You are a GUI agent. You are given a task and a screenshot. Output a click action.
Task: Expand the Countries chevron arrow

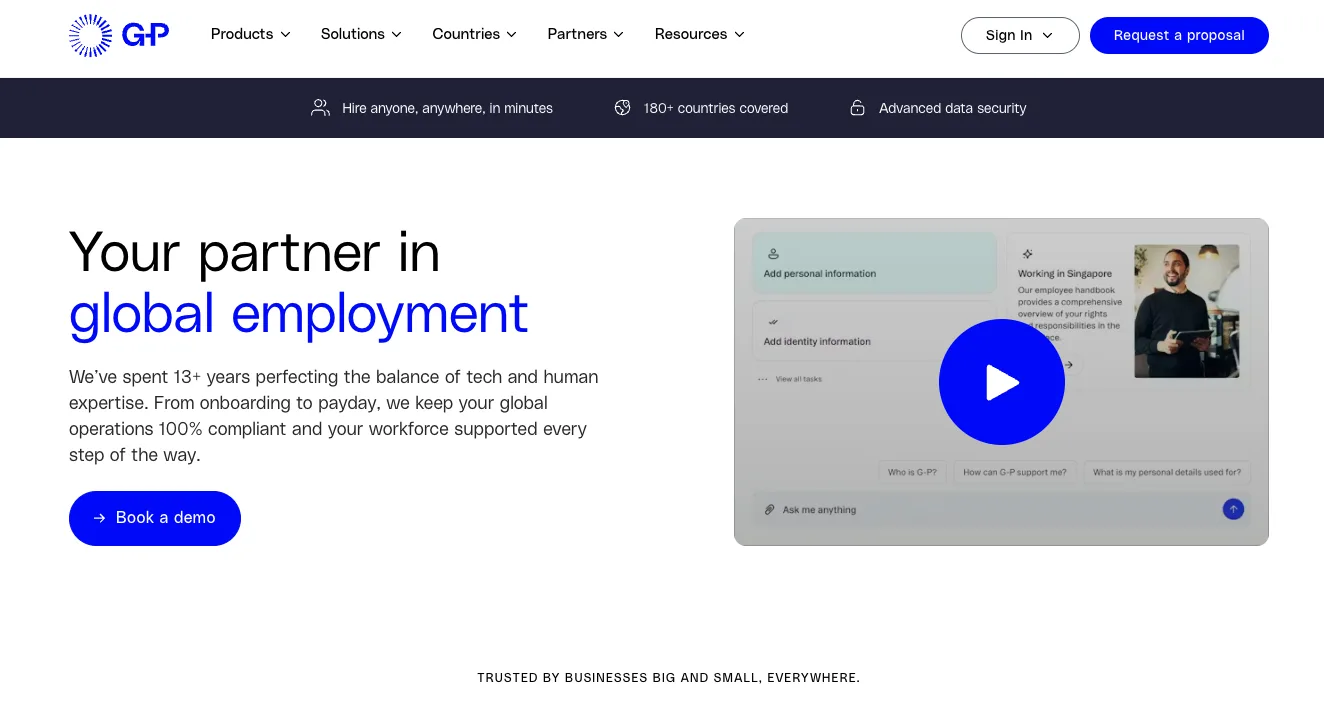[511, 35]
